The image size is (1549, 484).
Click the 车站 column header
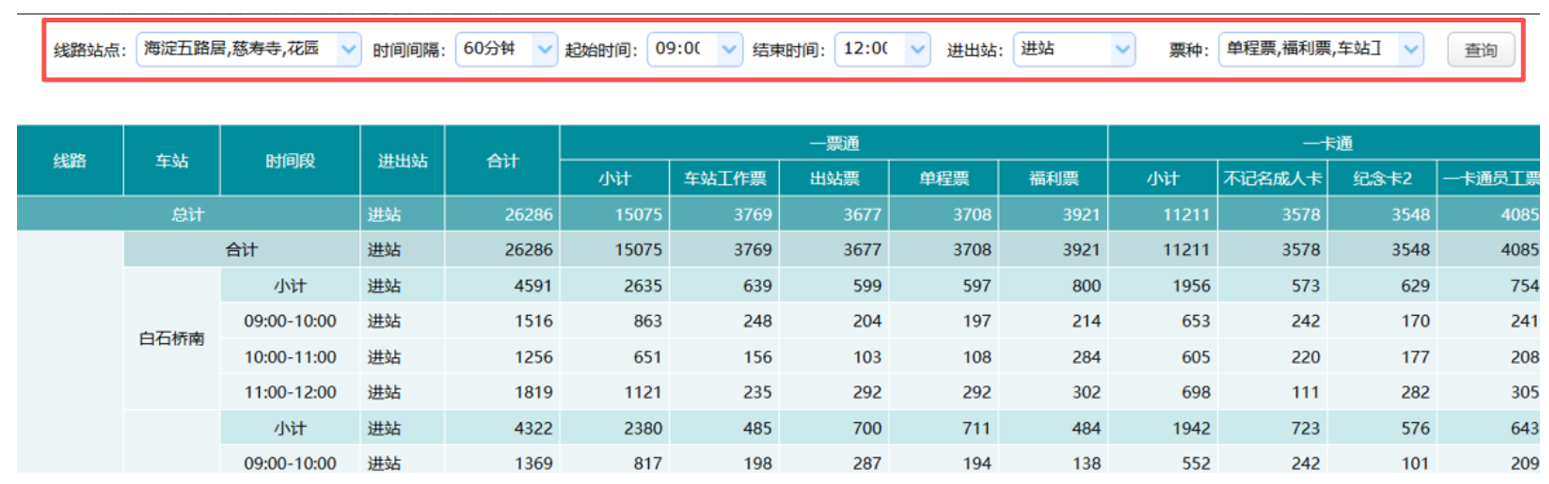point(171,160)
